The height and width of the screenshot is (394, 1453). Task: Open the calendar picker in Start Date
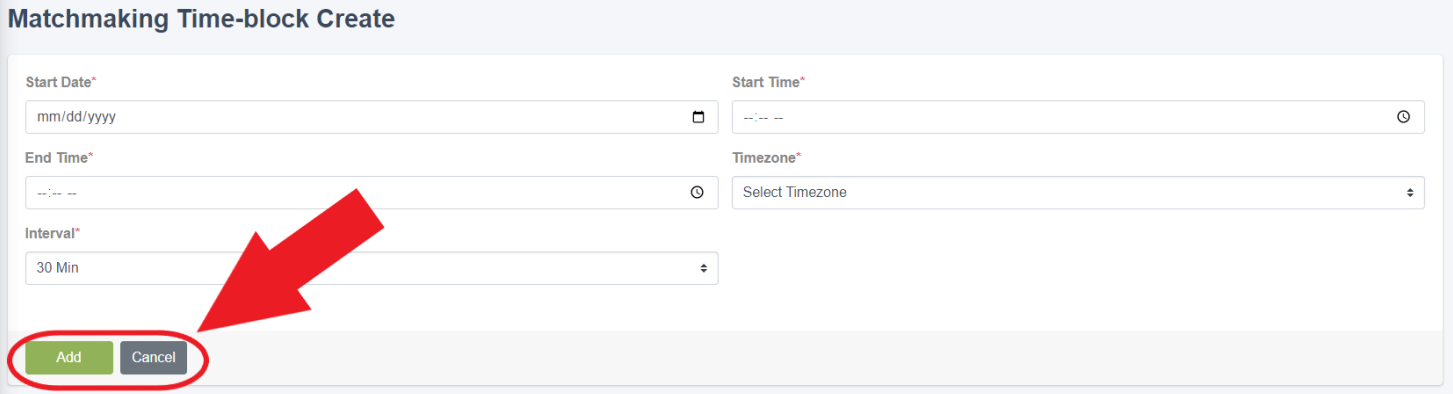(698, 117)
